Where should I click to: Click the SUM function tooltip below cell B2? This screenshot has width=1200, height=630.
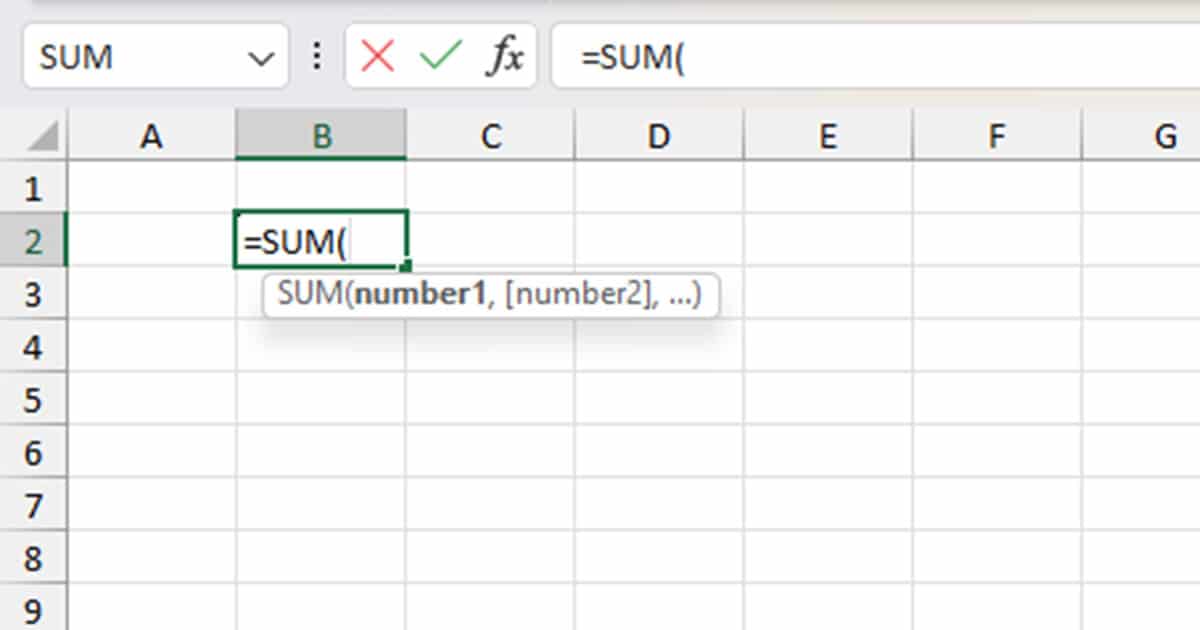point(490,294)
